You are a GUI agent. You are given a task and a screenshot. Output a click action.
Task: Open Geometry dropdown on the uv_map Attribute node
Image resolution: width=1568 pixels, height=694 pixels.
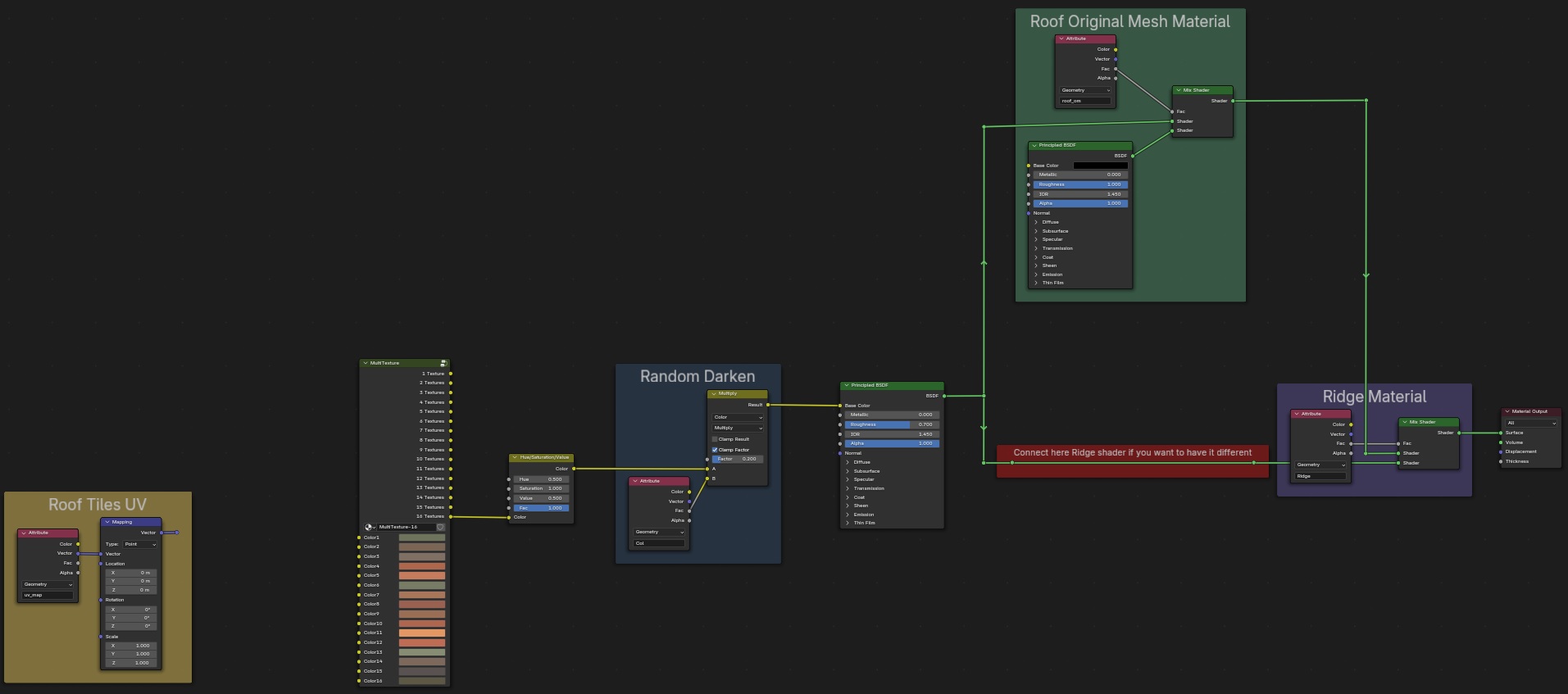click(x=48, y=584)
